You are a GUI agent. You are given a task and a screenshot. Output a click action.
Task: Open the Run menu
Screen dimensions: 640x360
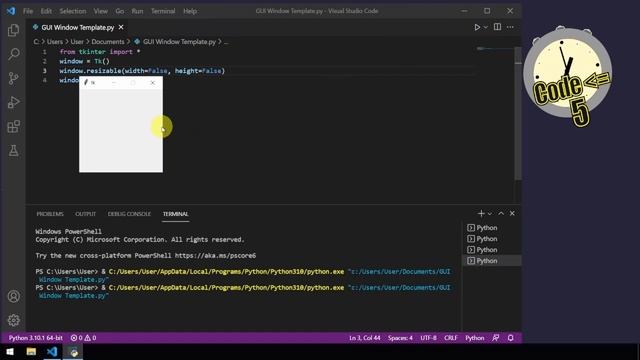(x=137, y=11)
